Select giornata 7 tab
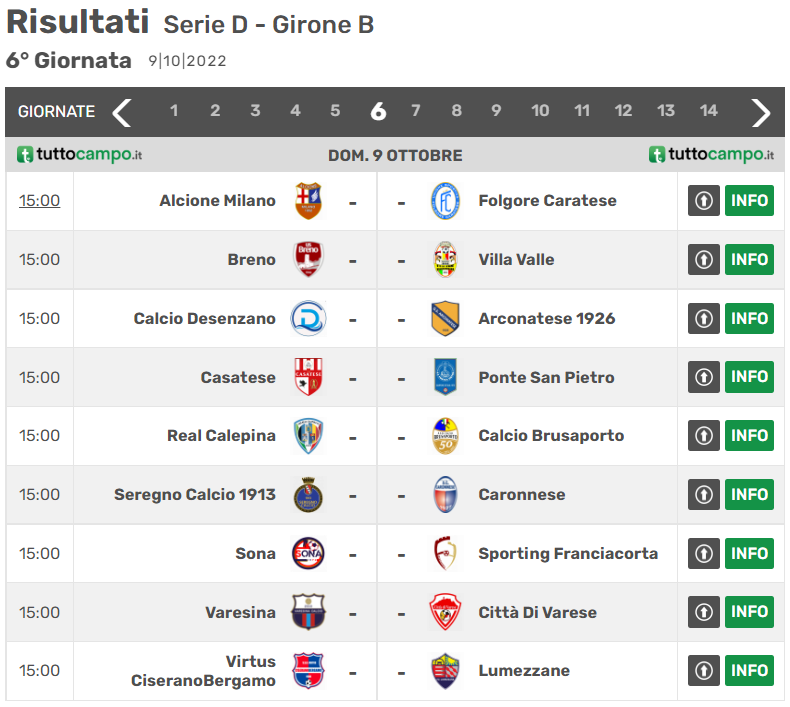Screen dimensions: 790x707 (416, 111)
